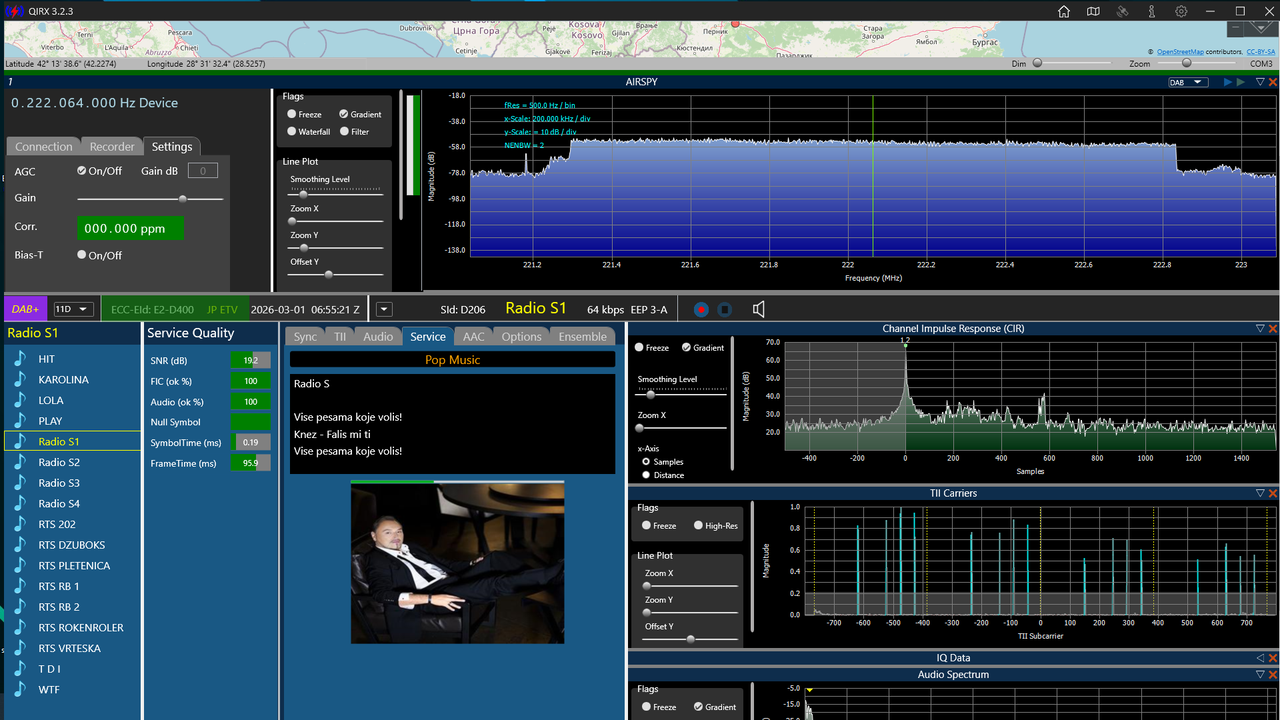Open the home icon in title bar

pyautogui.click(x=1064, y=11)
